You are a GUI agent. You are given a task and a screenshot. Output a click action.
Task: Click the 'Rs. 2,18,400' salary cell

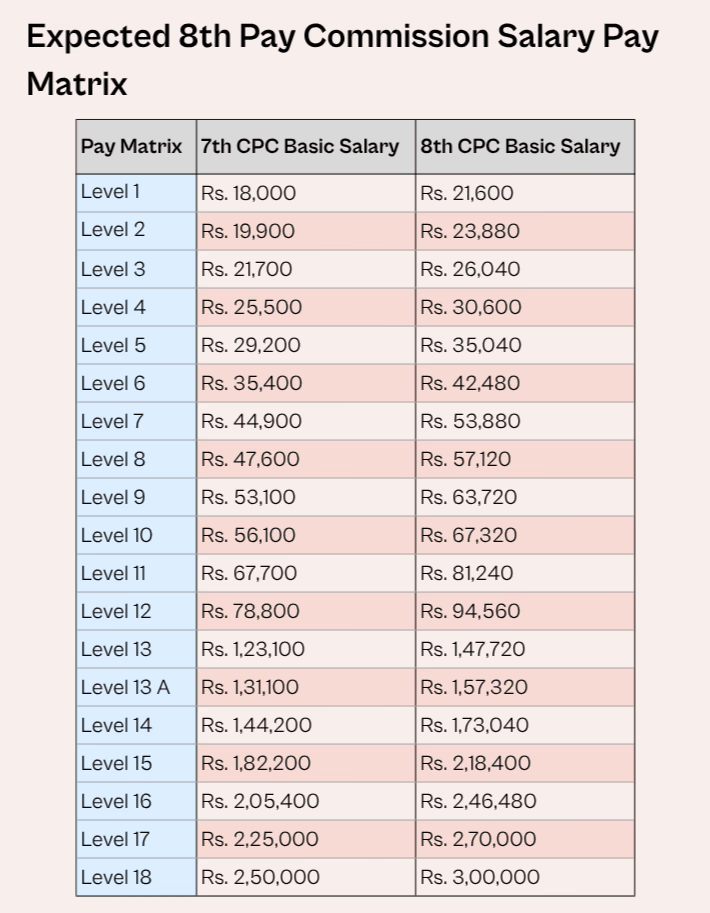pos(476,763)
